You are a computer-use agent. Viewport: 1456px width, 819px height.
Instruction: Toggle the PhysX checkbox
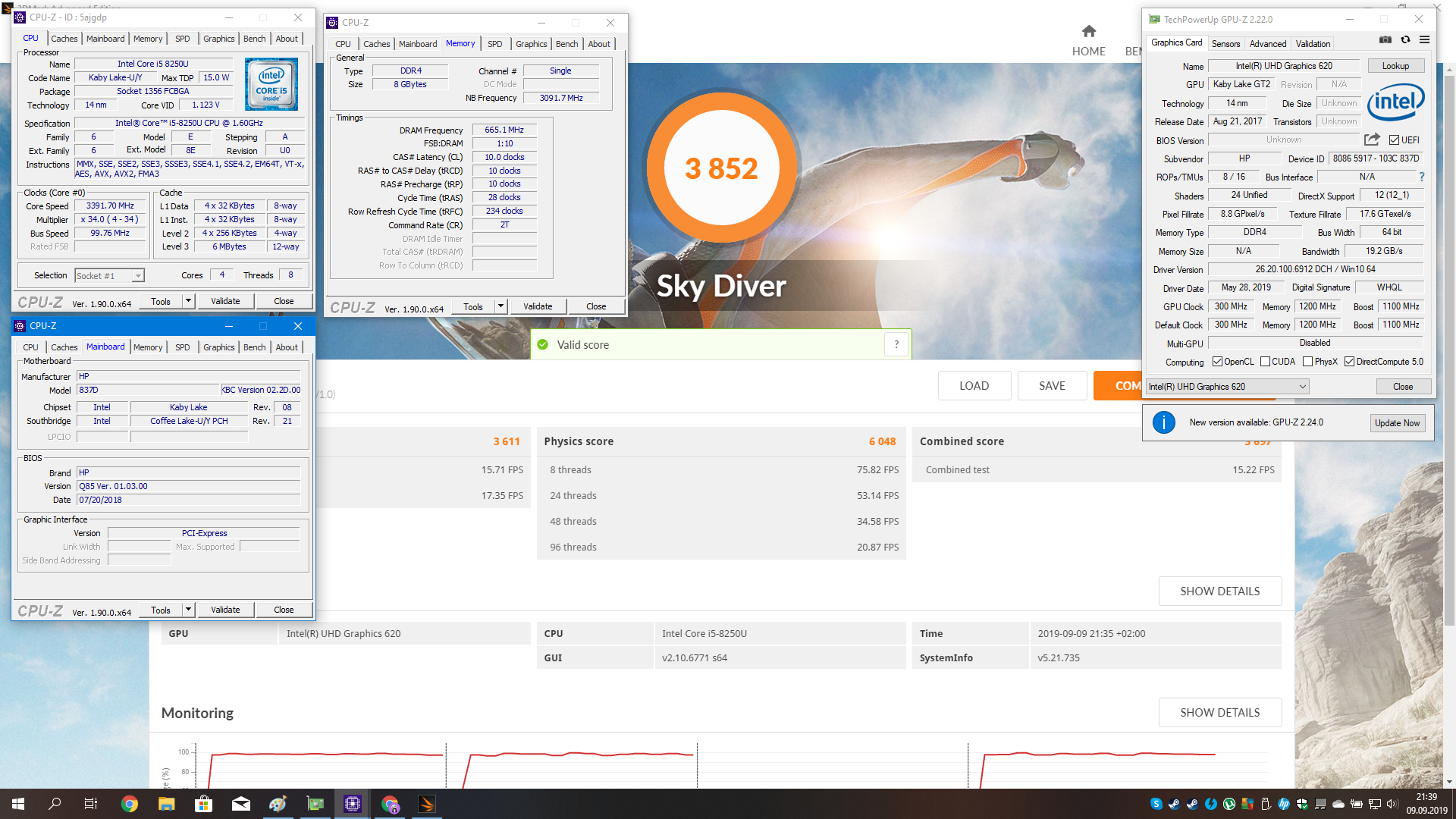coord(1307,362)
